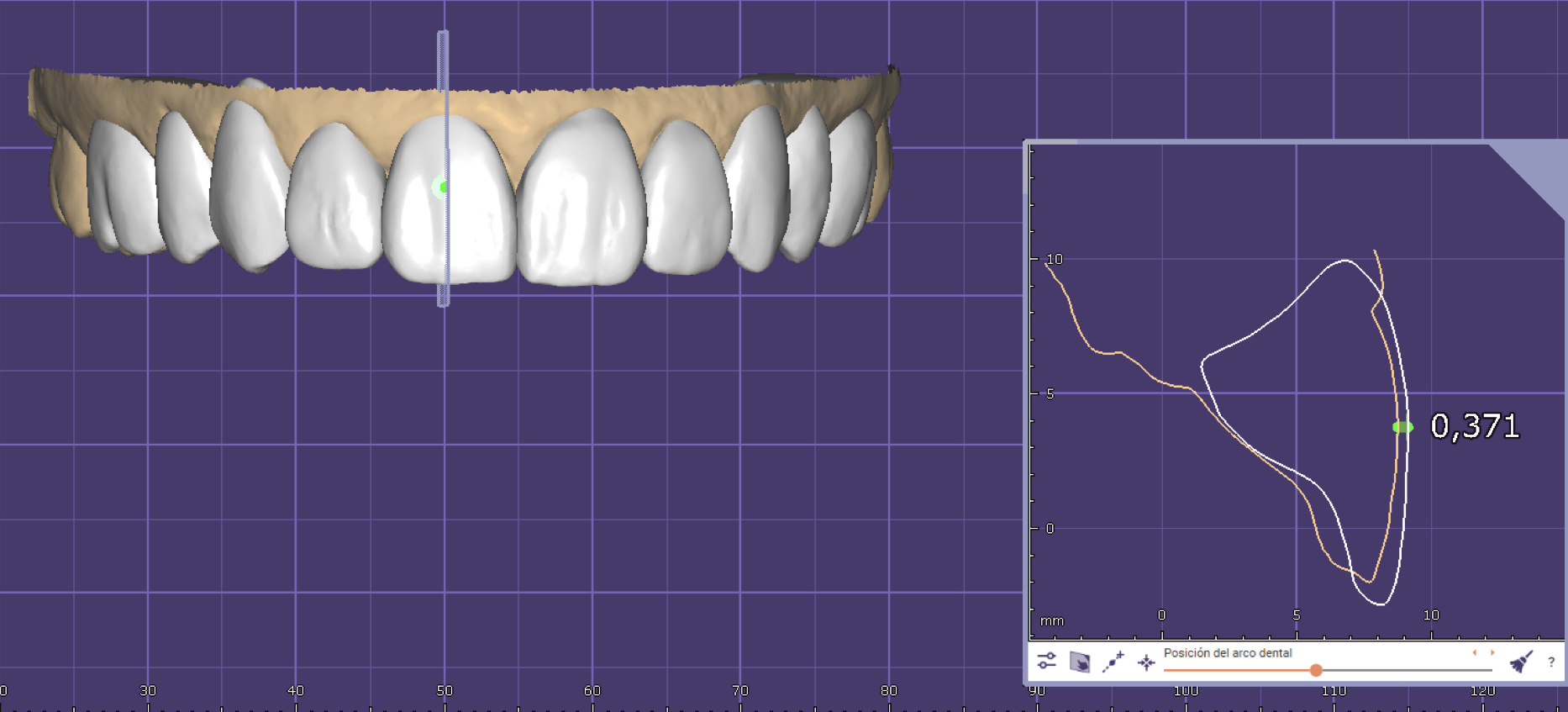Select the lateral incisor left of the section plane
1568x712 pixels.
[x=334, y=202]
